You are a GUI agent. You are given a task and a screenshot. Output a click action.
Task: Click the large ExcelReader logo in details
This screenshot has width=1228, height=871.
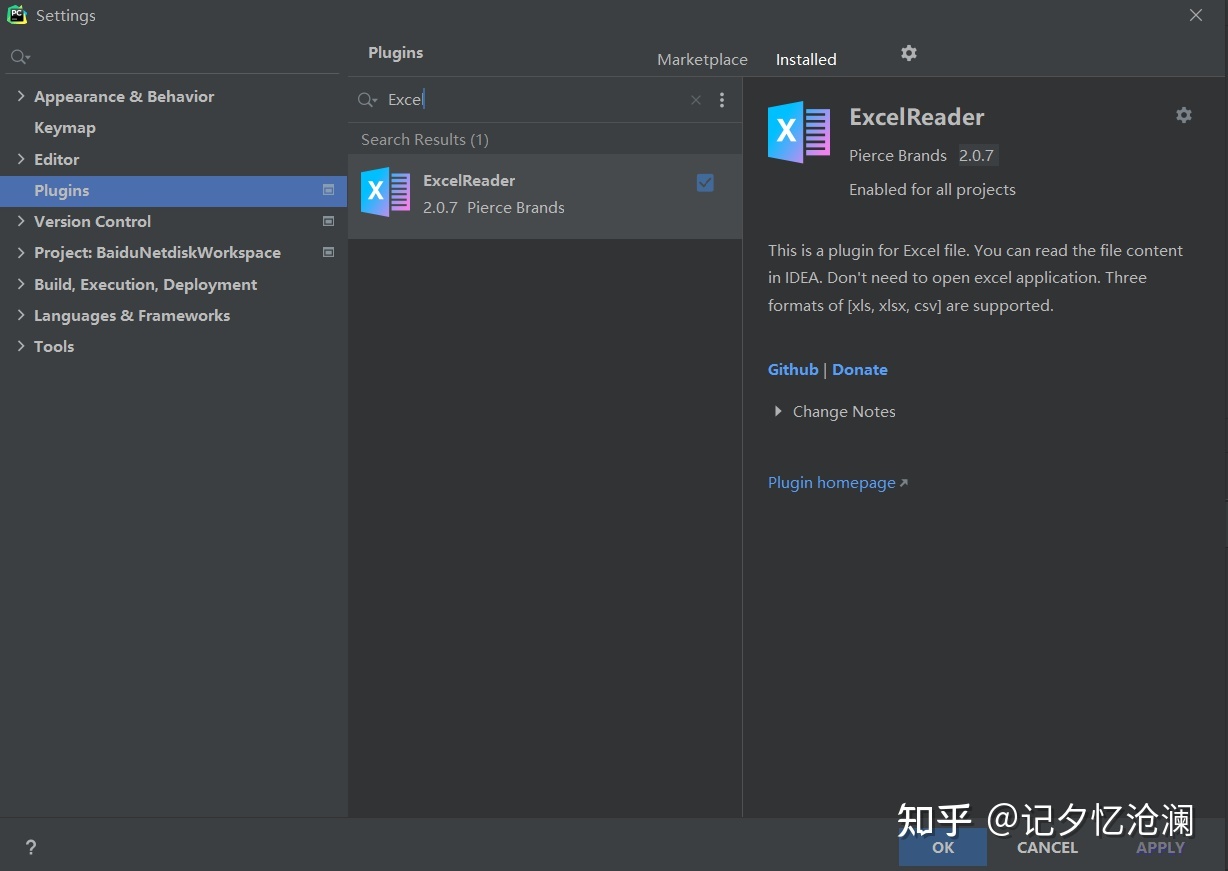tap(799, 132)
